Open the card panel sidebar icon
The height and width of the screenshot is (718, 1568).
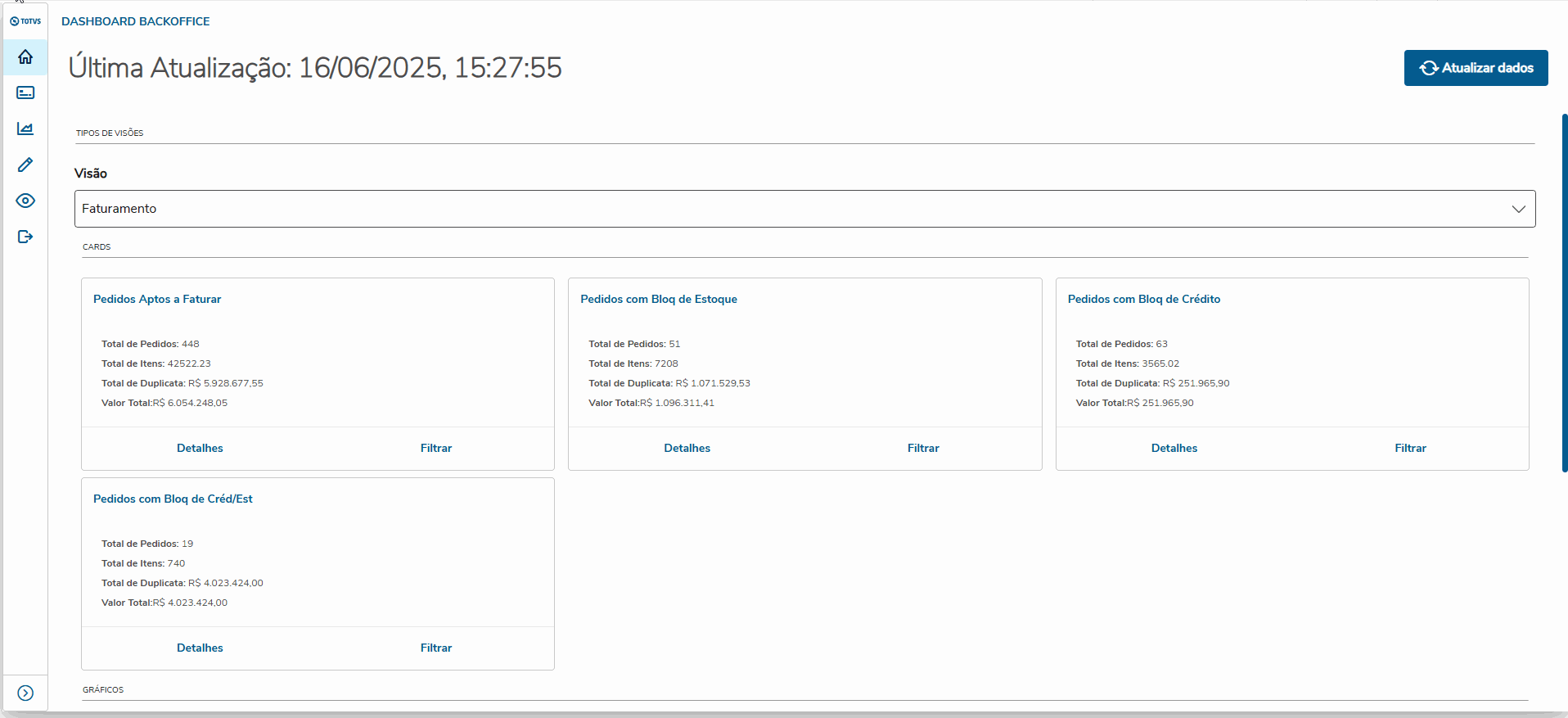click(x=25, y=93)
